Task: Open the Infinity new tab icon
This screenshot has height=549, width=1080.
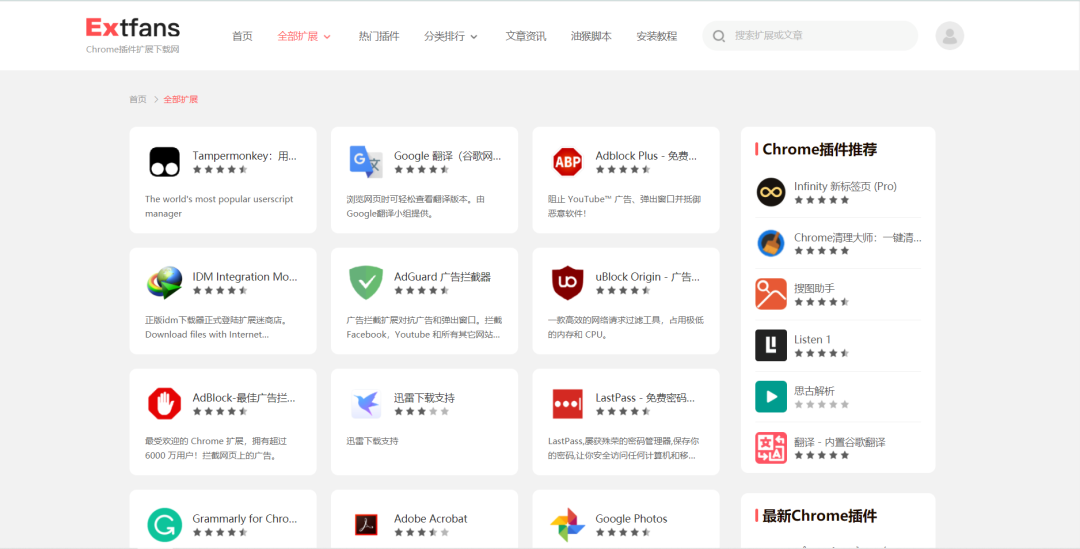Action: [771, 192]
